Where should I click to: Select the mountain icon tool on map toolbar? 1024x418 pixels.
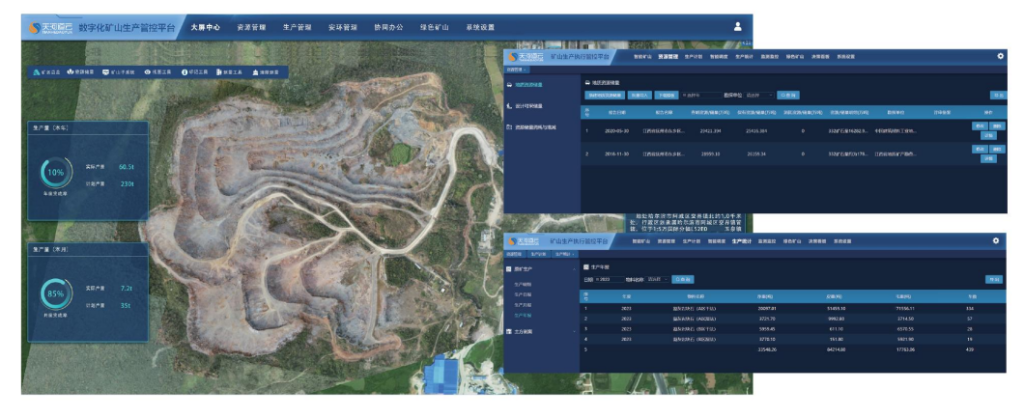click(x=44, y=72)
